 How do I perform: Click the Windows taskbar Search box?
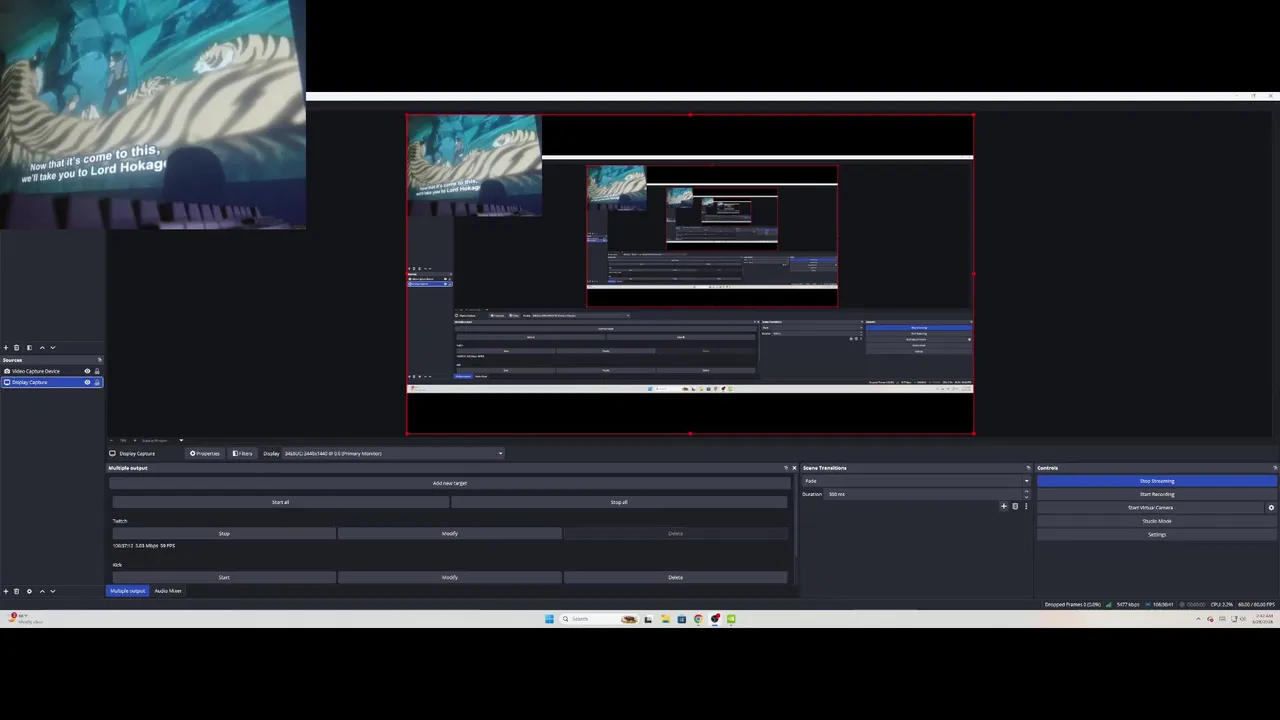point(597,619)
